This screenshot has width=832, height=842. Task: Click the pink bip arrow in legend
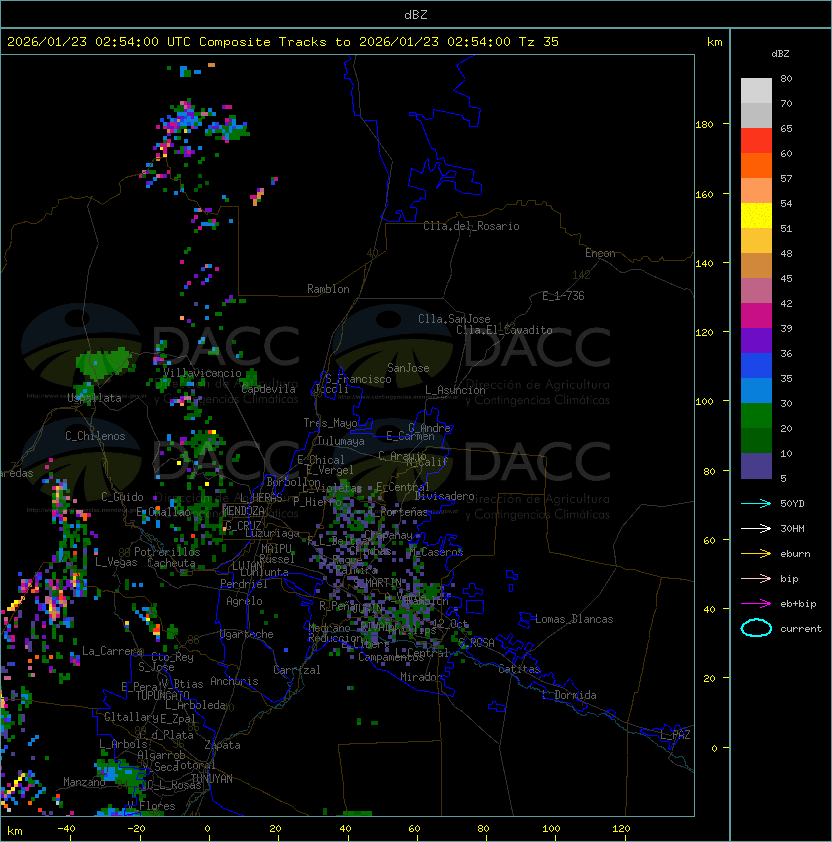coord(756,579)
